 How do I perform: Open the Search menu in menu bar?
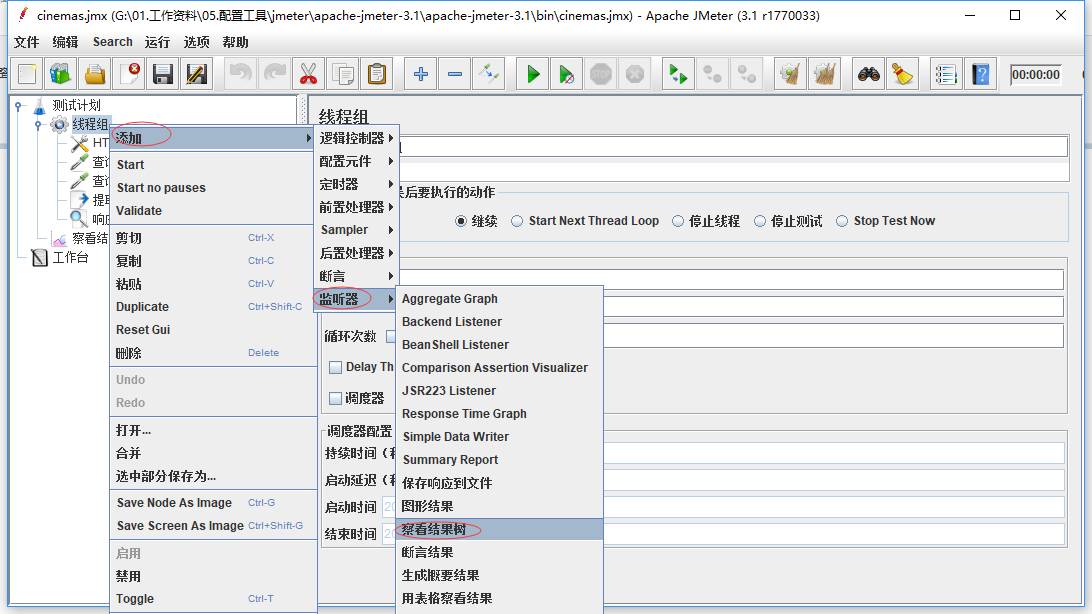point(113,42)
